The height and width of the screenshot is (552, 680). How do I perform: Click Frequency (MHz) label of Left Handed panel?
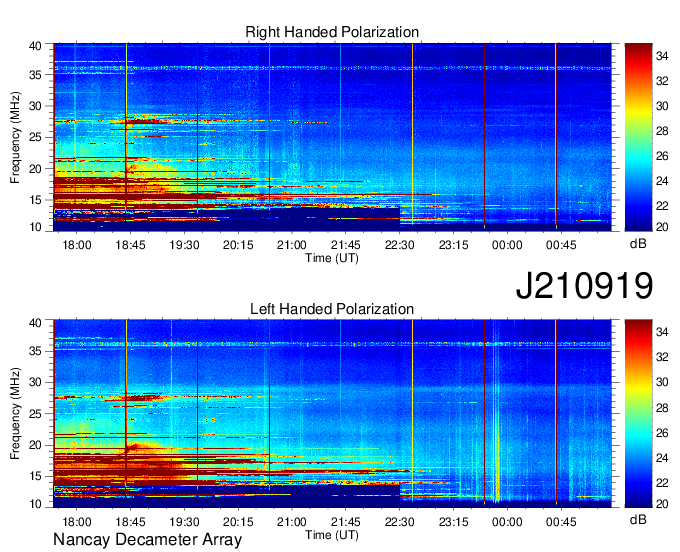pyautogui.click(x=15, y=414)
